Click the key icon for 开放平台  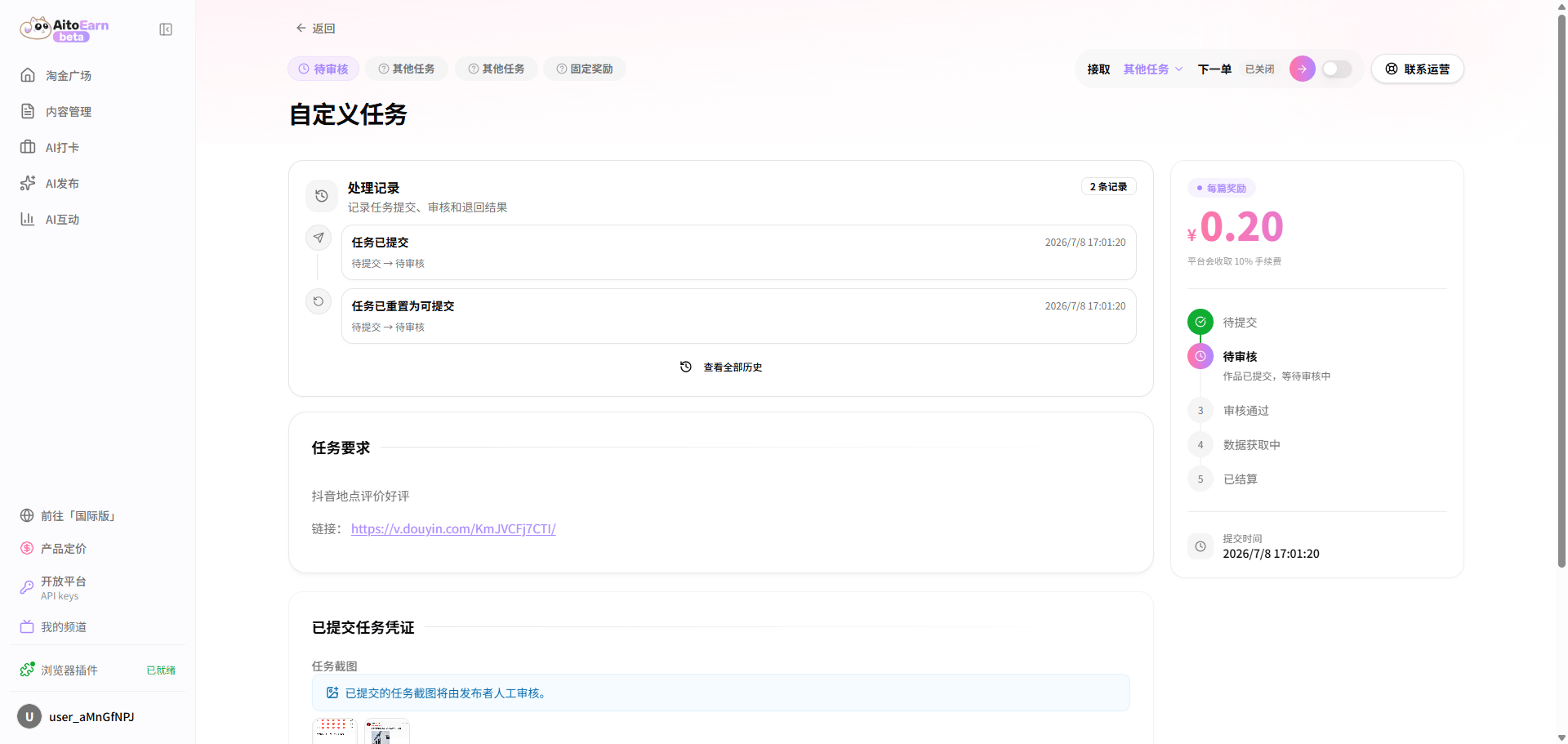tap(27, 587)
